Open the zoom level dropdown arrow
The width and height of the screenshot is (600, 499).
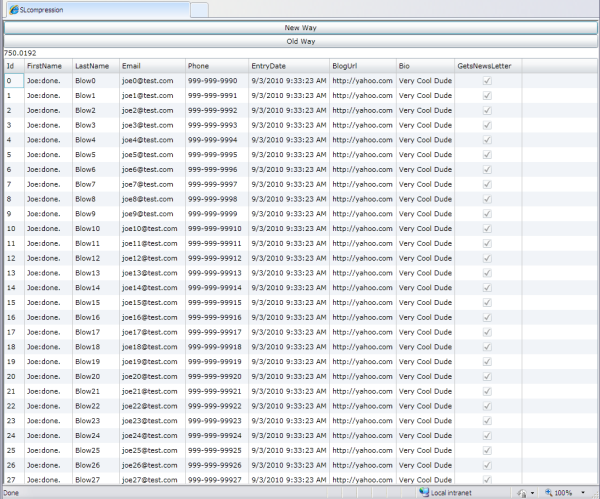tap(583, 492)
